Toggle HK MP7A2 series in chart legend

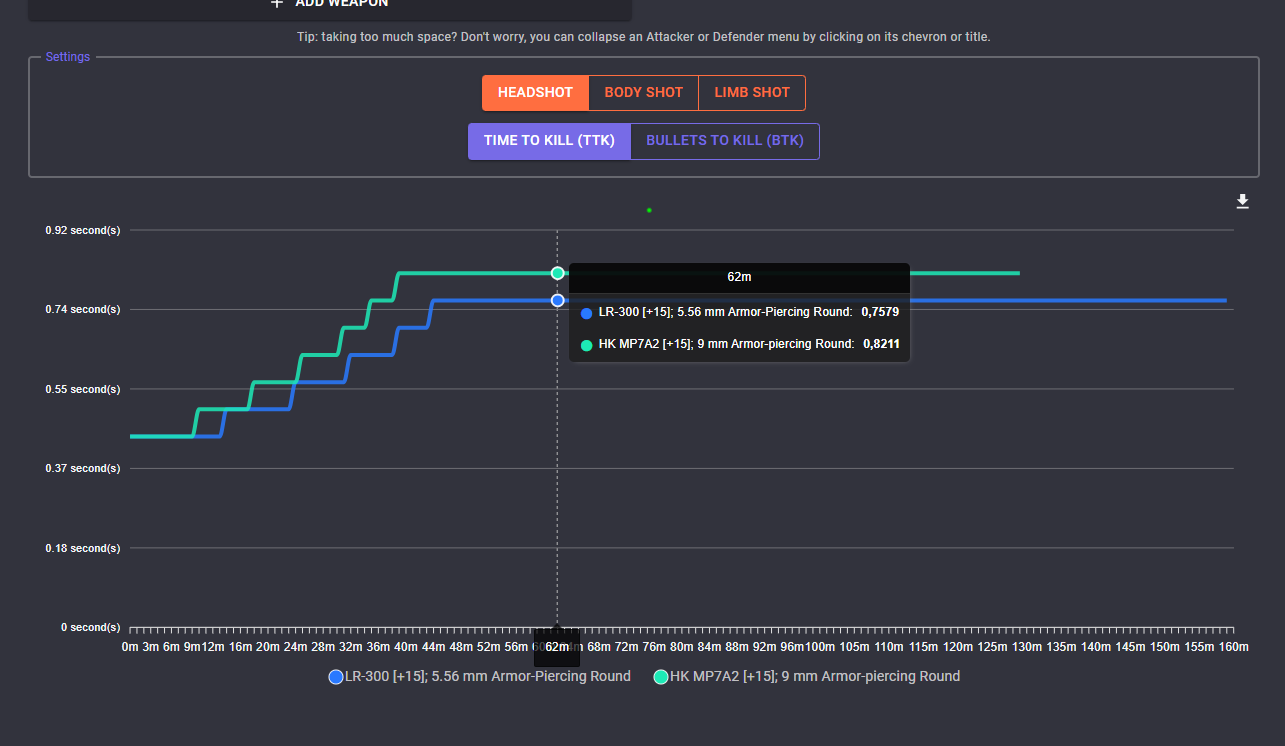pyautogui.click(x=807, y=677)
